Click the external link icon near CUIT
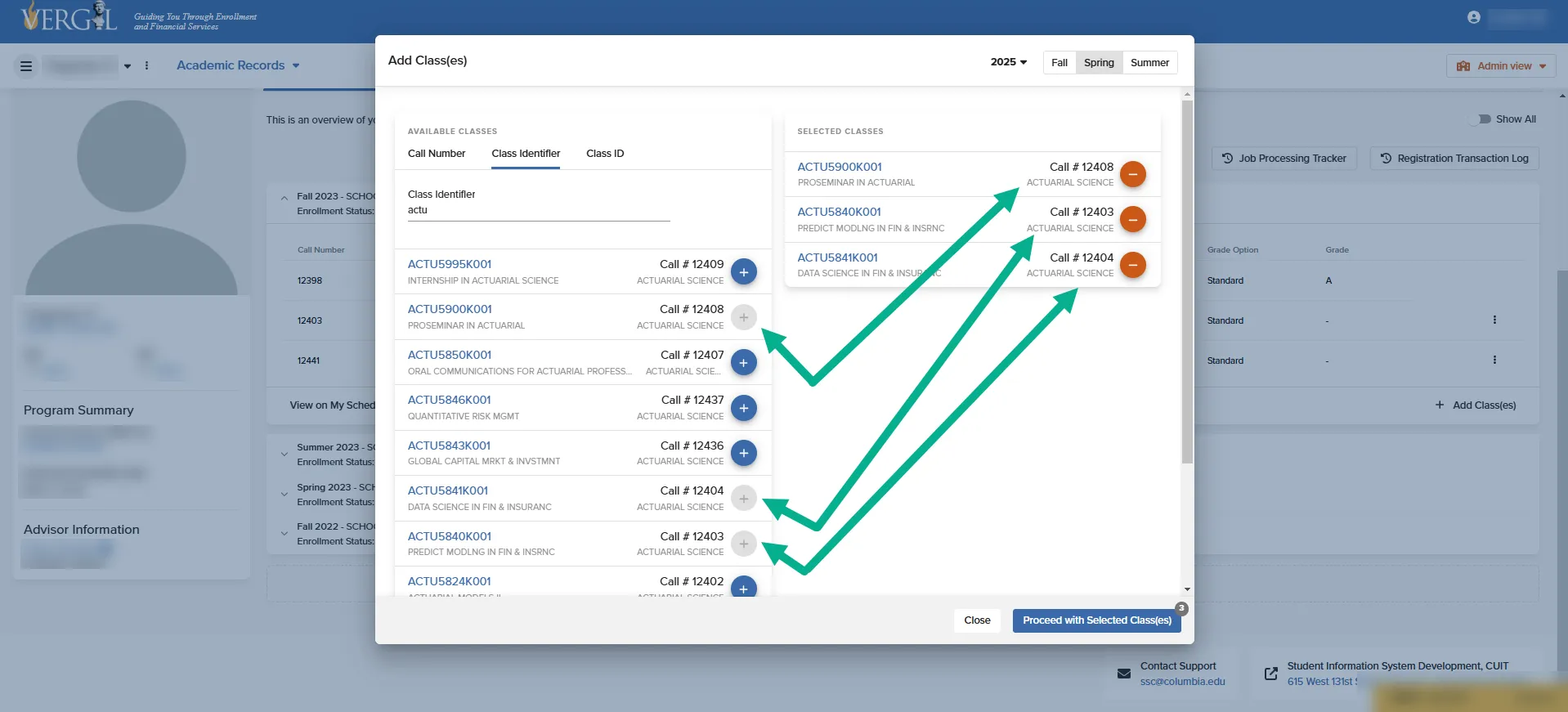 coord(1270,674)
